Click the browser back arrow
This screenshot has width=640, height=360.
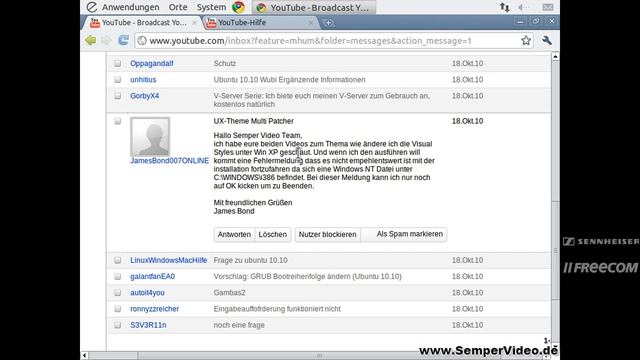[91, 40]
